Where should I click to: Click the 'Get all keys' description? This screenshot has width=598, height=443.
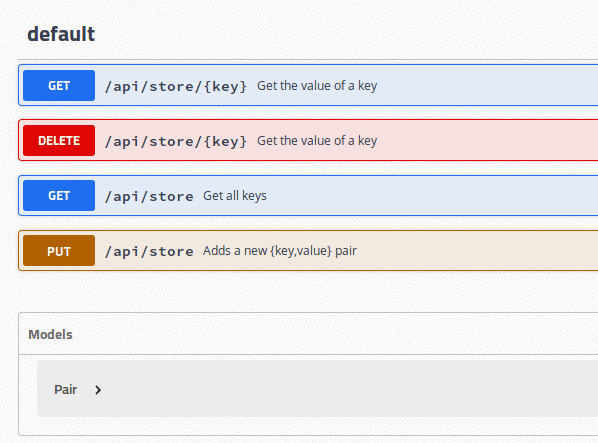(x=235, y=196)
